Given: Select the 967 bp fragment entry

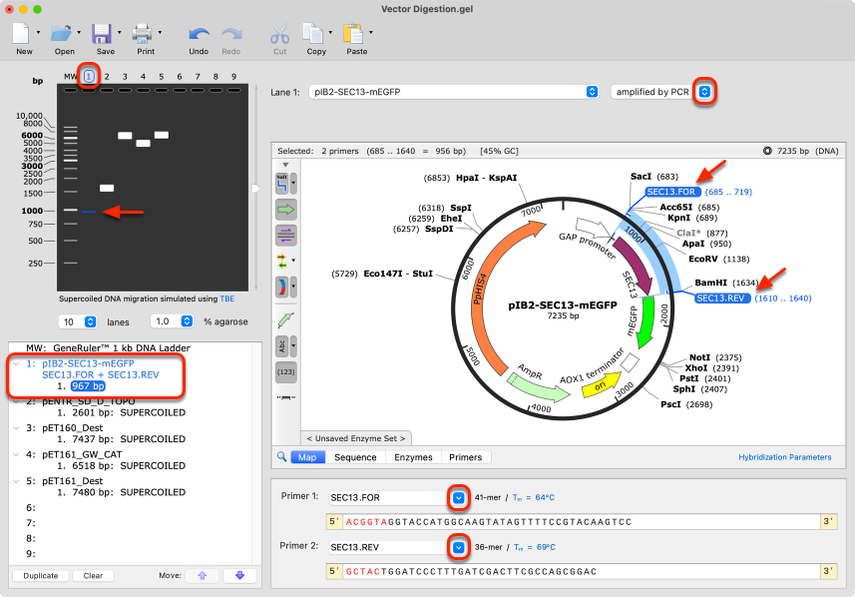Looking at the screenshot, I should [88, 386].
